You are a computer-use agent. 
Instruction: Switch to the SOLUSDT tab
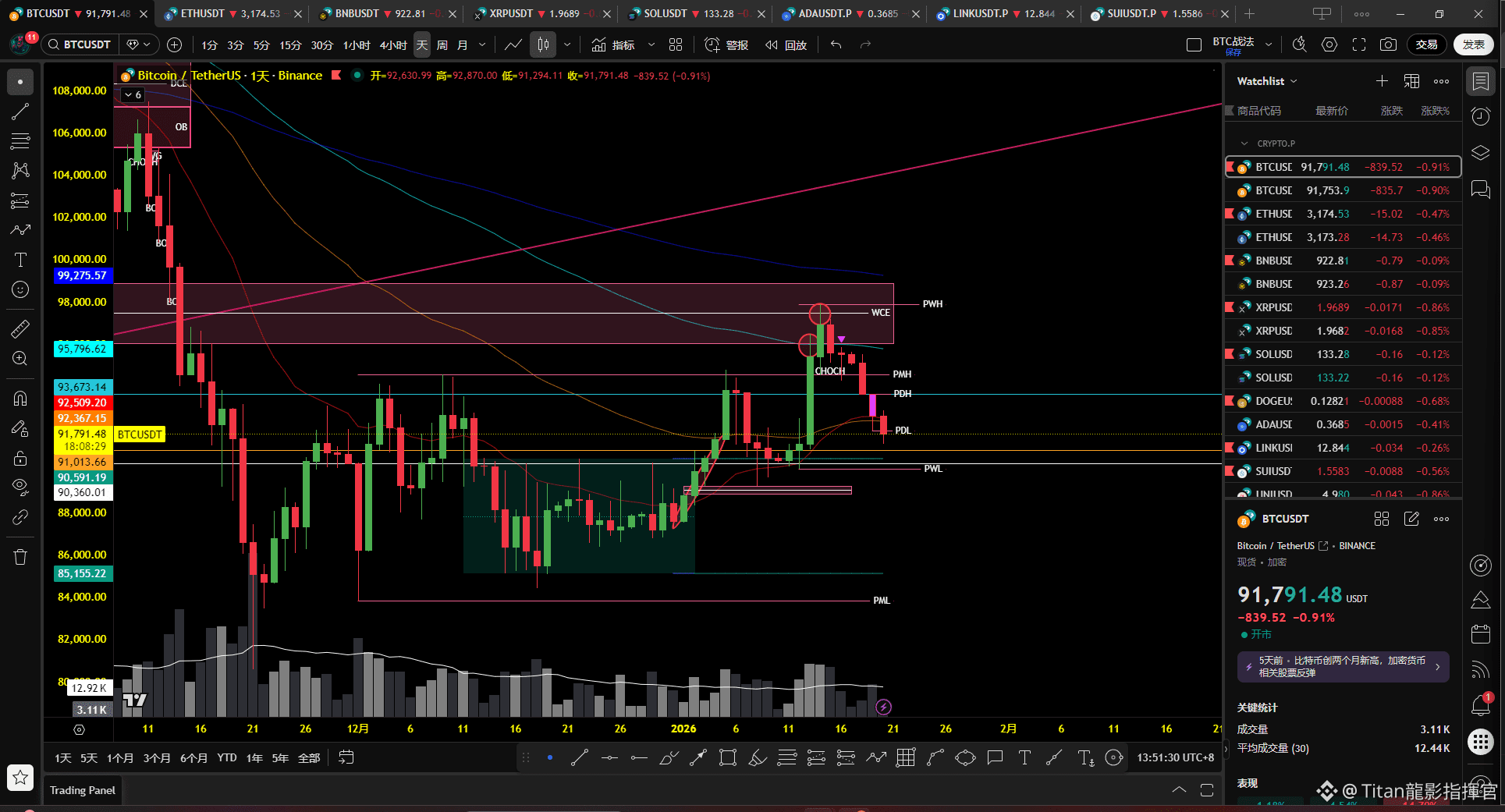pos(697,13)
